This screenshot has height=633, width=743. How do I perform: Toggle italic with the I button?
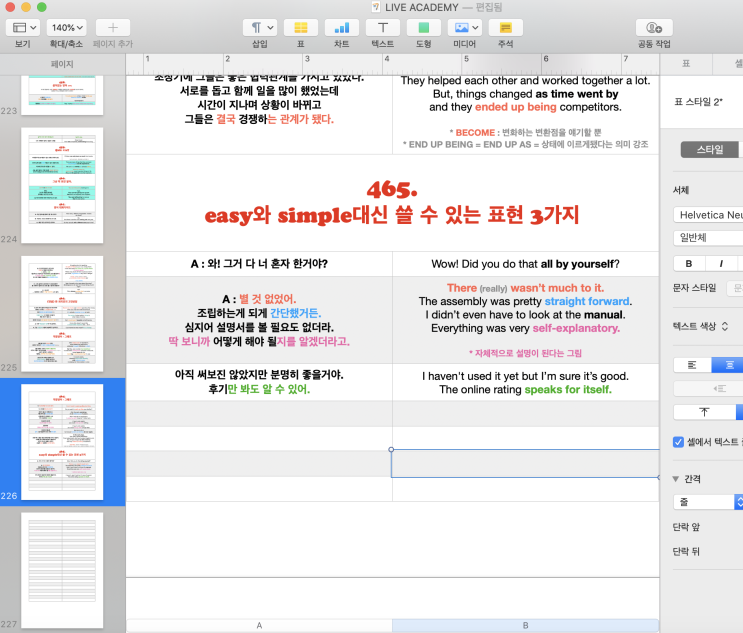coord(721,263)
